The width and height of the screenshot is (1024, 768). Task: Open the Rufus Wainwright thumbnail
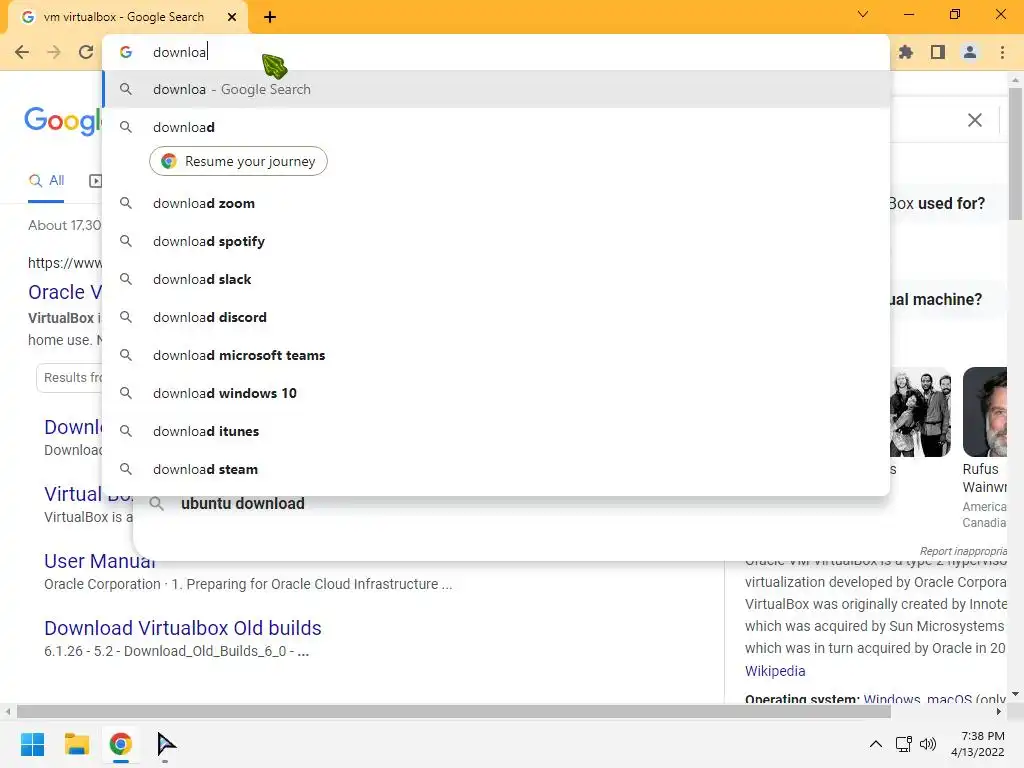985,411
